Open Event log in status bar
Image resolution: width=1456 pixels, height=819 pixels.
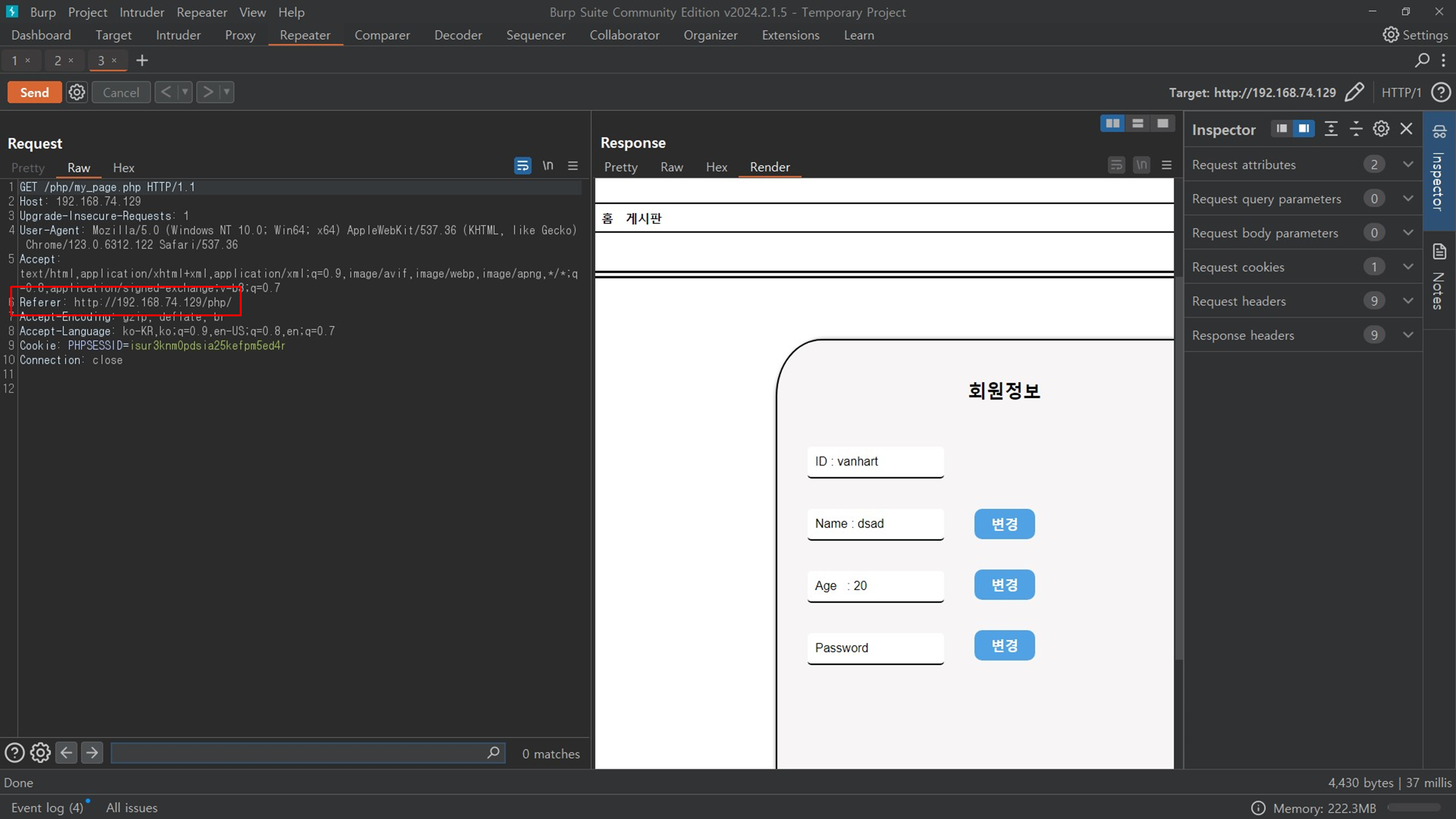coord(47,807)
